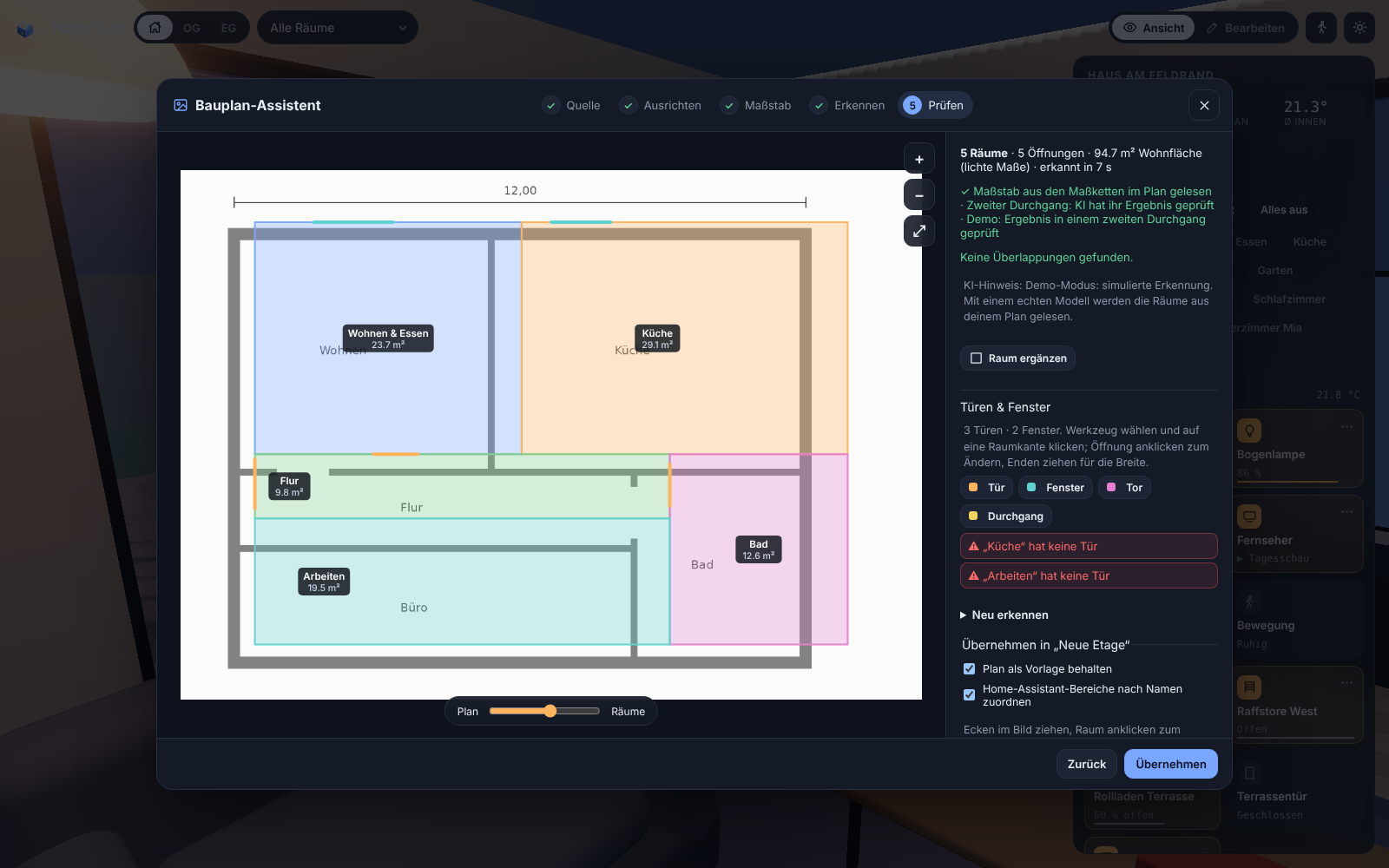The image size is (1389, 868).
Task: Click the Raffstore West blind icon
Action: (x=1249, y=687)
